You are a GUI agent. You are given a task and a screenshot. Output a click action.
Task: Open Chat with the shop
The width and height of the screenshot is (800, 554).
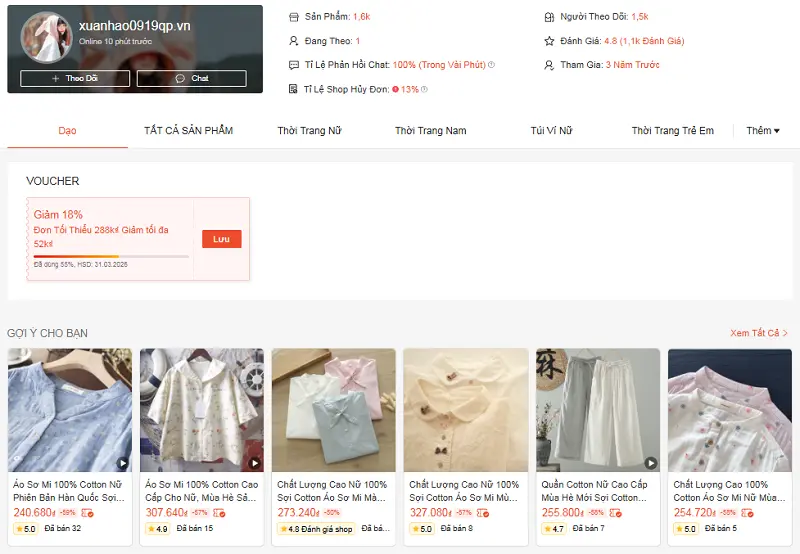tap(192, 78)
